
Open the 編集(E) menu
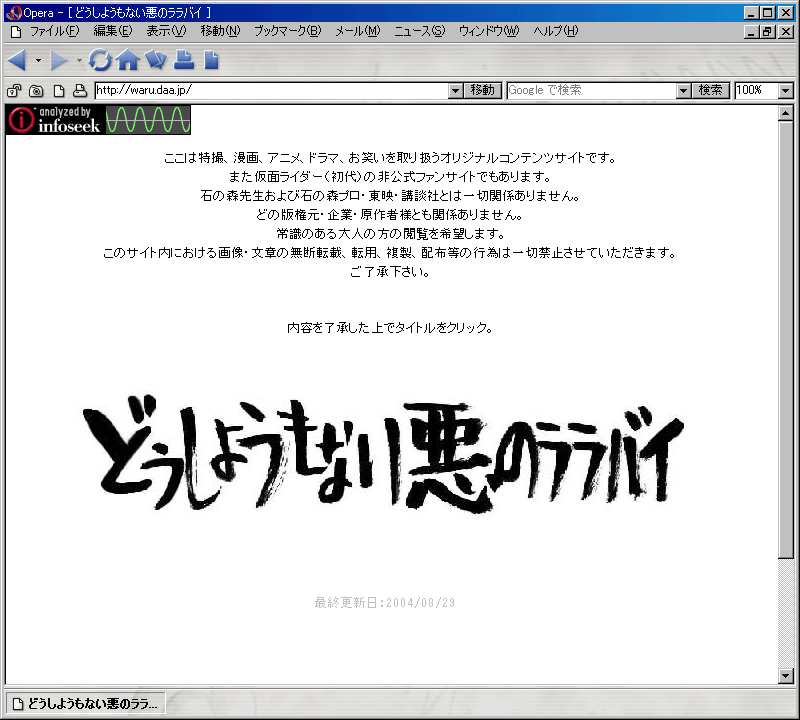coord(113,31)
